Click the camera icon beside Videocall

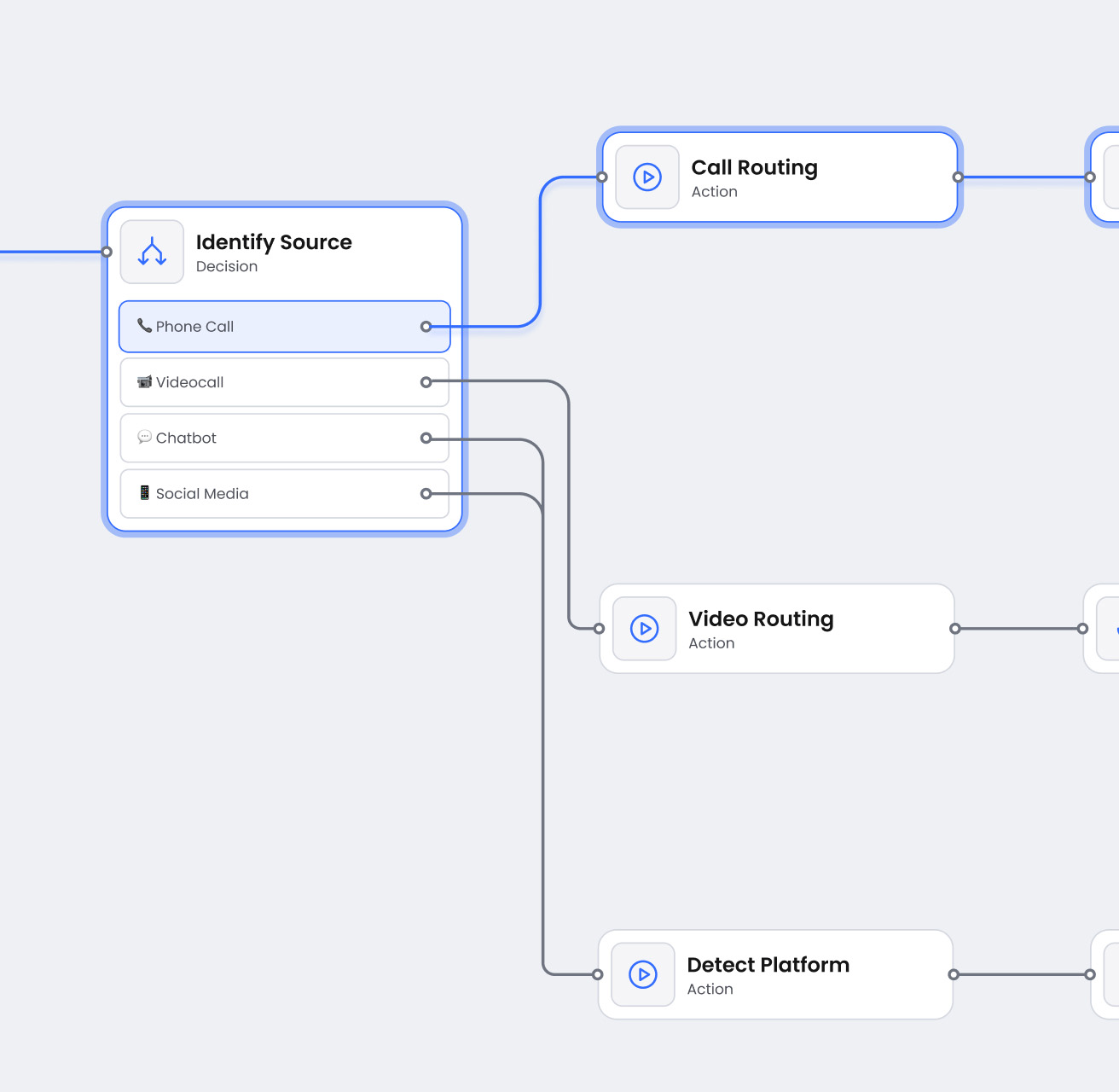(144, 381)
